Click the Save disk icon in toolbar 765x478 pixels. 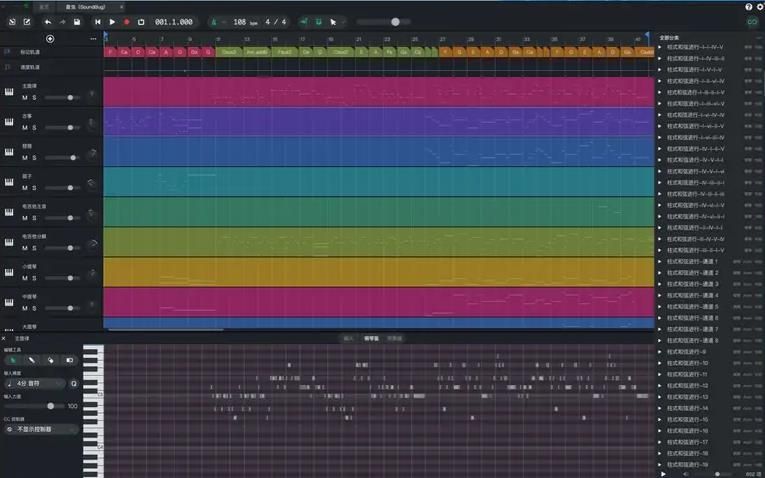pyautogui.click(x=77, y=22)
